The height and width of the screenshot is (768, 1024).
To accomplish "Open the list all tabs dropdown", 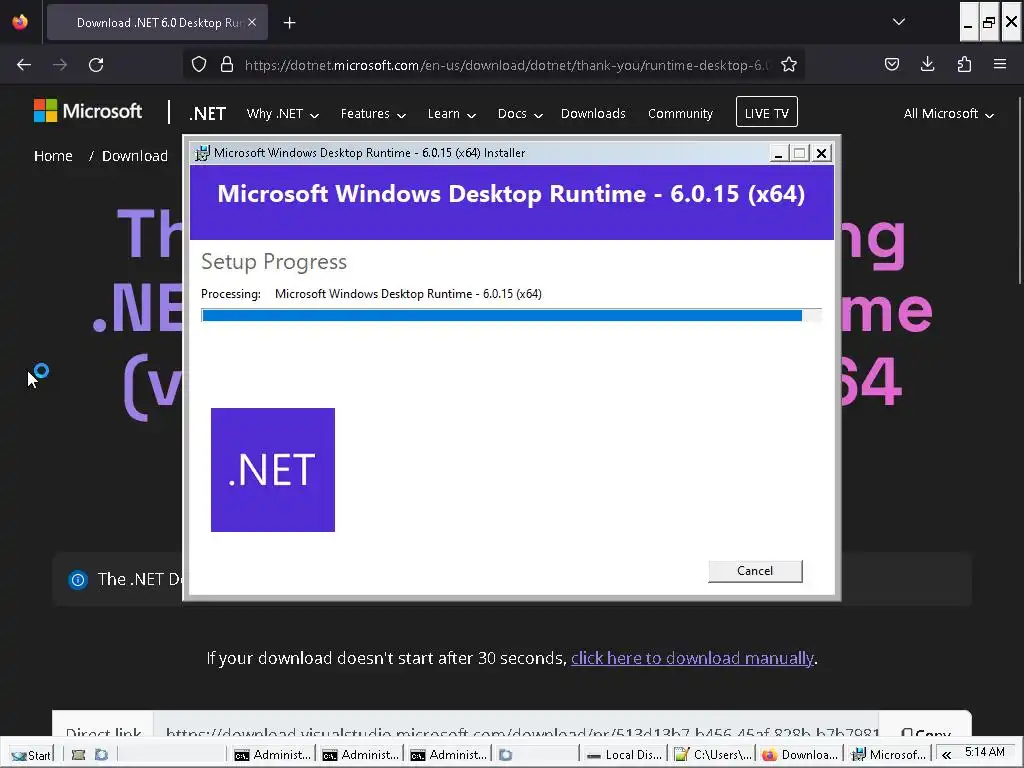I will [x=899, y=22].
